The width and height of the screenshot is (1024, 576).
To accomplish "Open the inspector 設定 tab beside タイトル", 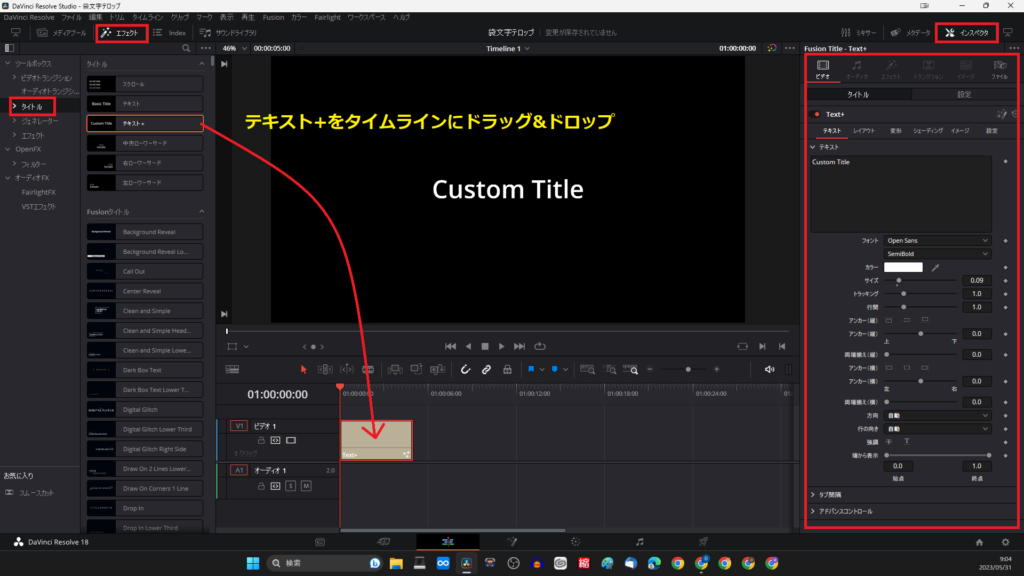I will tap(964, 95).
